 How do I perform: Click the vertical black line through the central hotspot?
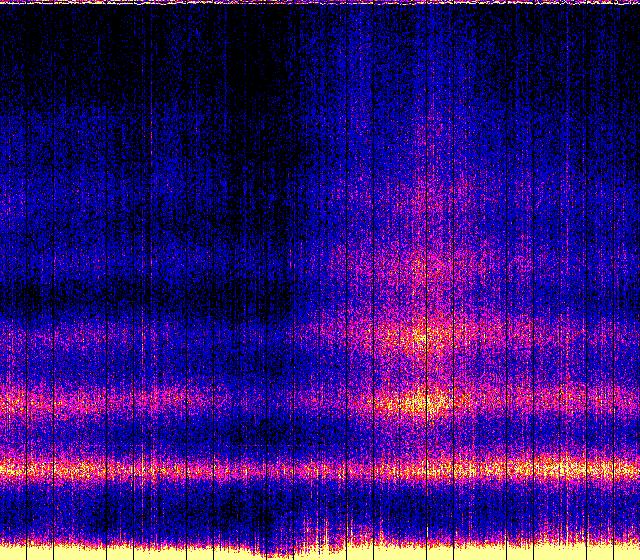427,250
